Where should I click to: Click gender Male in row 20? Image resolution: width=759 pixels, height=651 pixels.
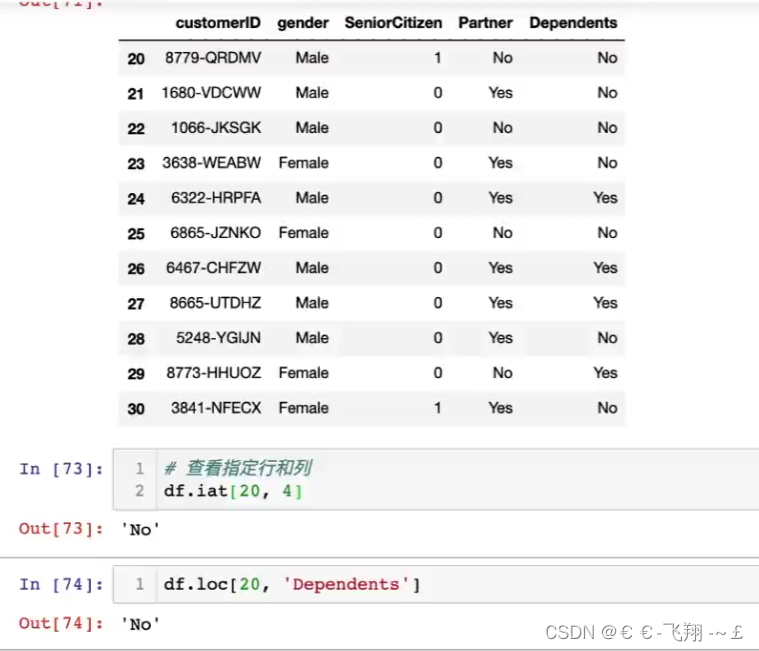[x=312, y=58]
